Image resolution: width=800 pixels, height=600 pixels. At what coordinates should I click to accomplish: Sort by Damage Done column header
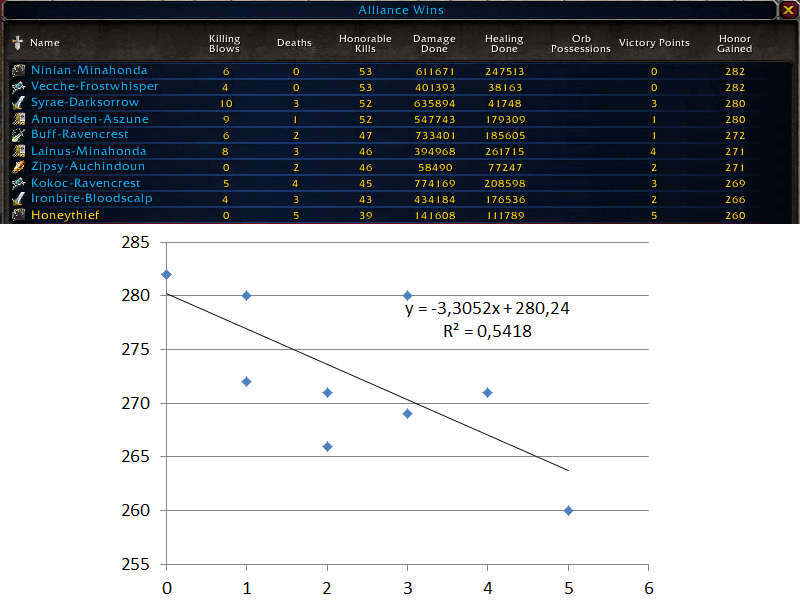click(434, 43)
